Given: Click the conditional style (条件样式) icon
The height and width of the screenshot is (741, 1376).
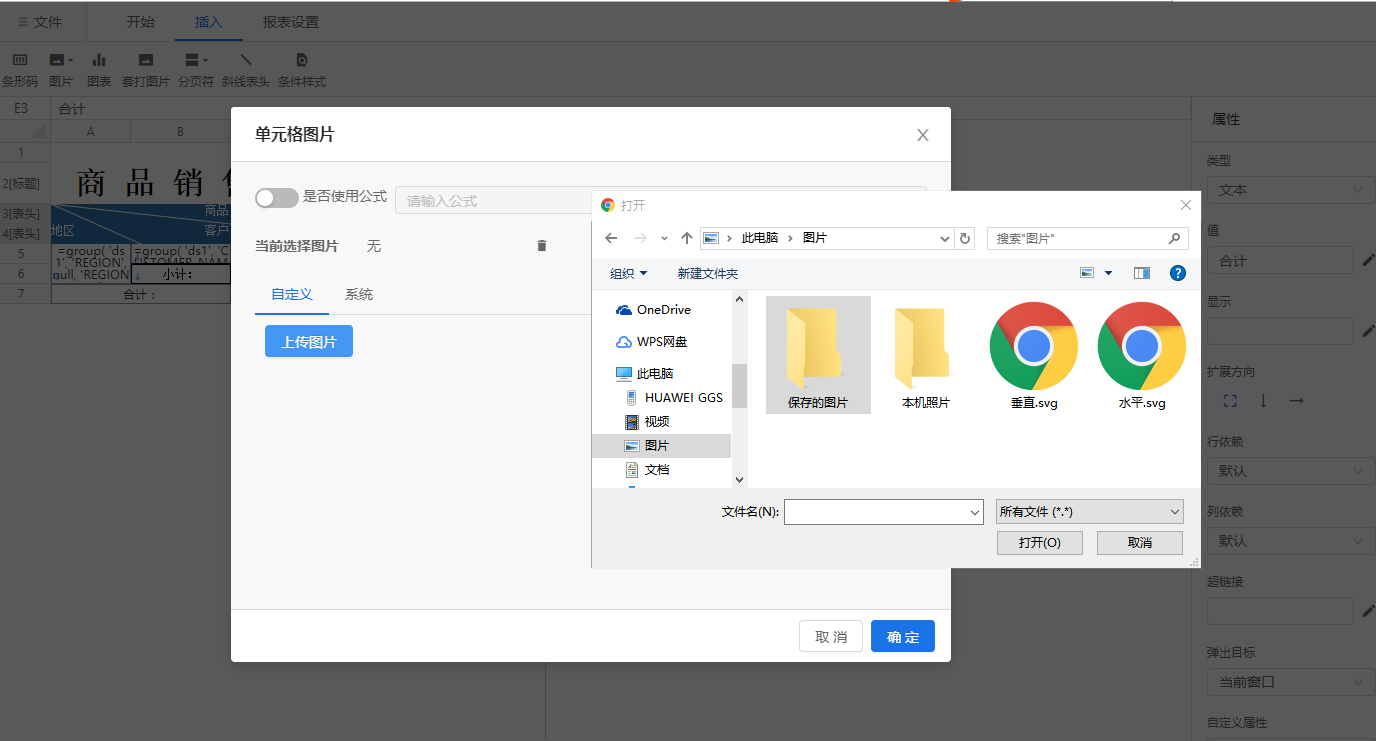Looking at the screenshot, I should pyautogui.click(x=302, y=60).
